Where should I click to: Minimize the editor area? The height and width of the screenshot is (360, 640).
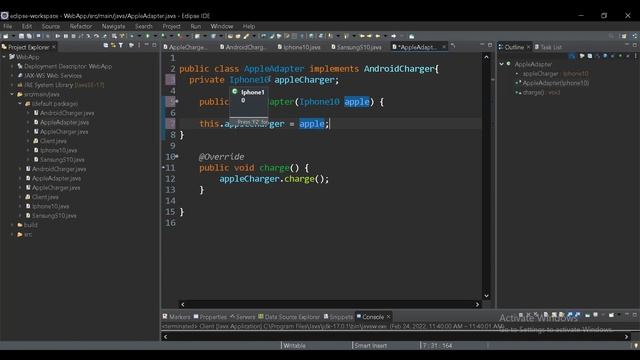tap(482, 45)
